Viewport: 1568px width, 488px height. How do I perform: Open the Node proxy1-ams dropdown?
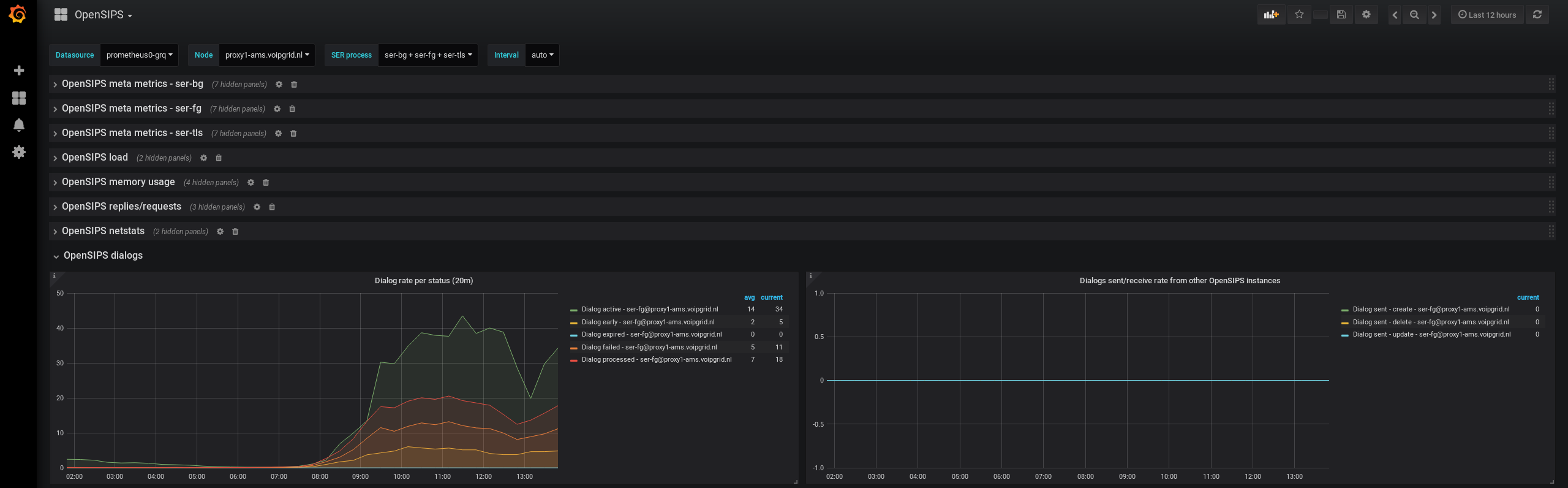click(x=266, y=55)
